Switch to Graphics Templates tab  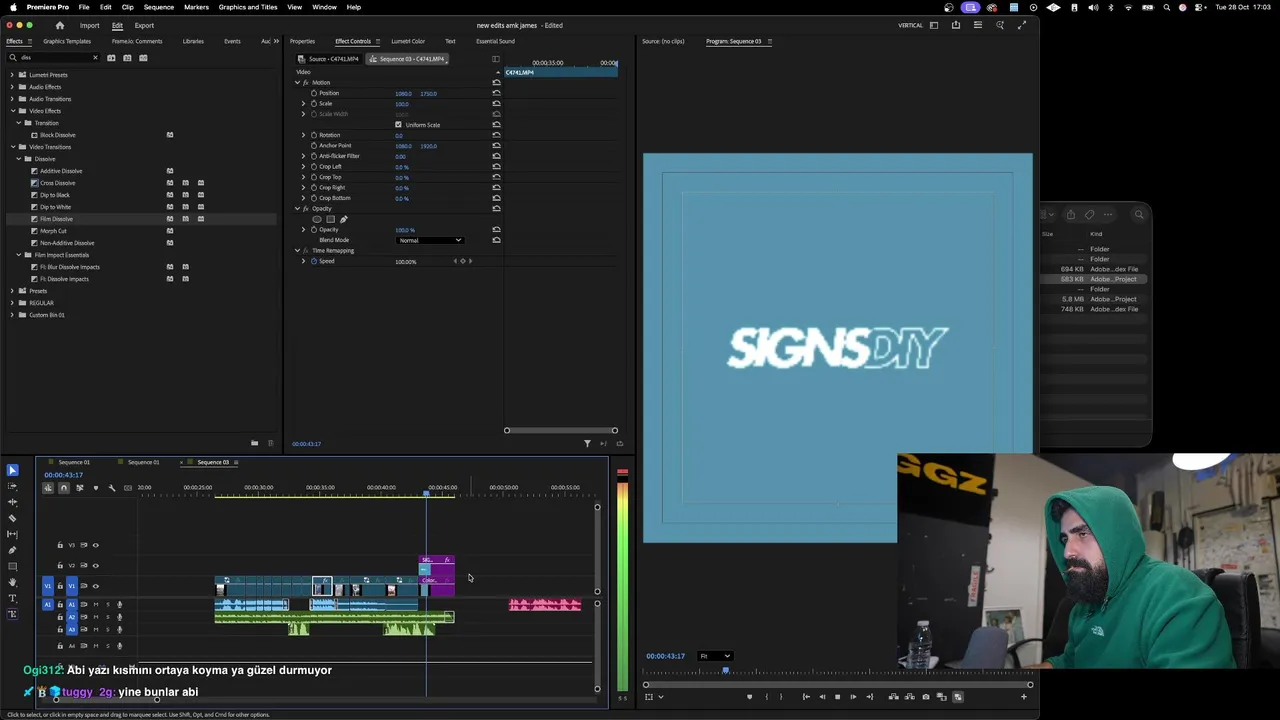(67, 41)
